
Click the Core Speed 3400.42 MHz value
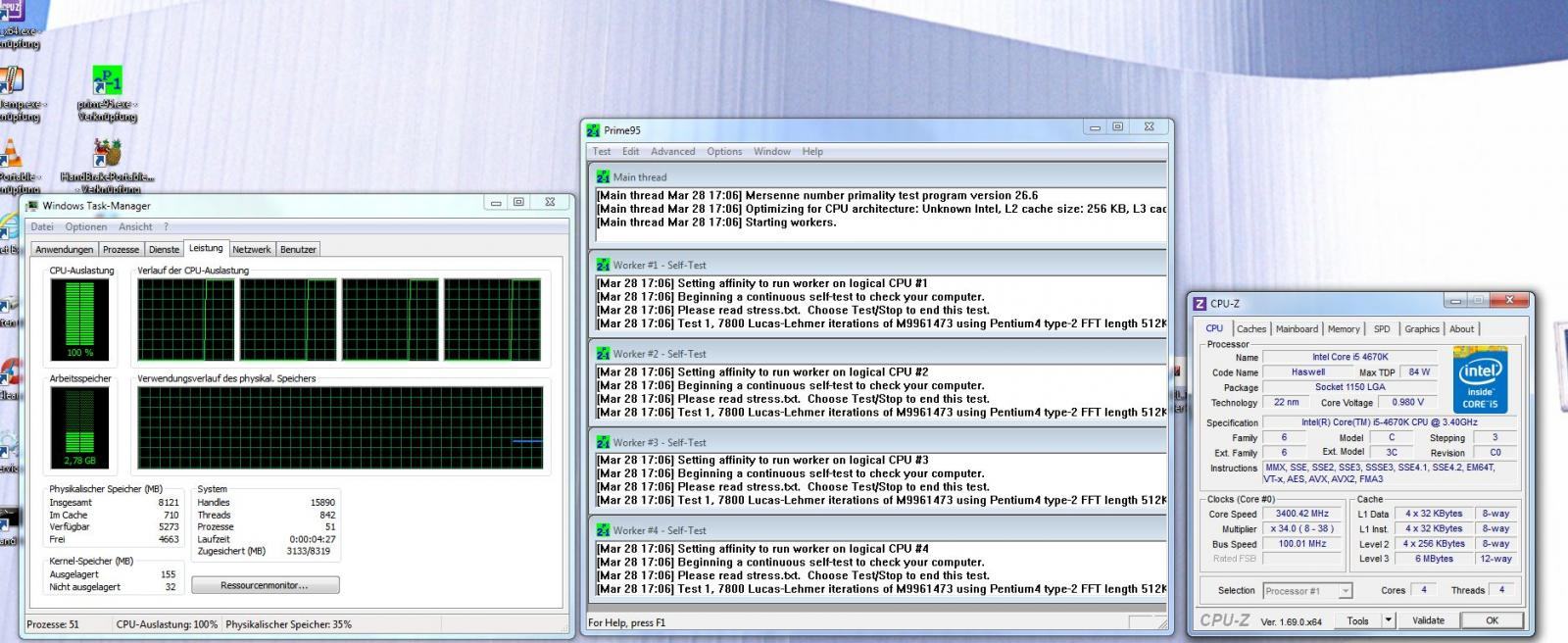[1302, 514]
